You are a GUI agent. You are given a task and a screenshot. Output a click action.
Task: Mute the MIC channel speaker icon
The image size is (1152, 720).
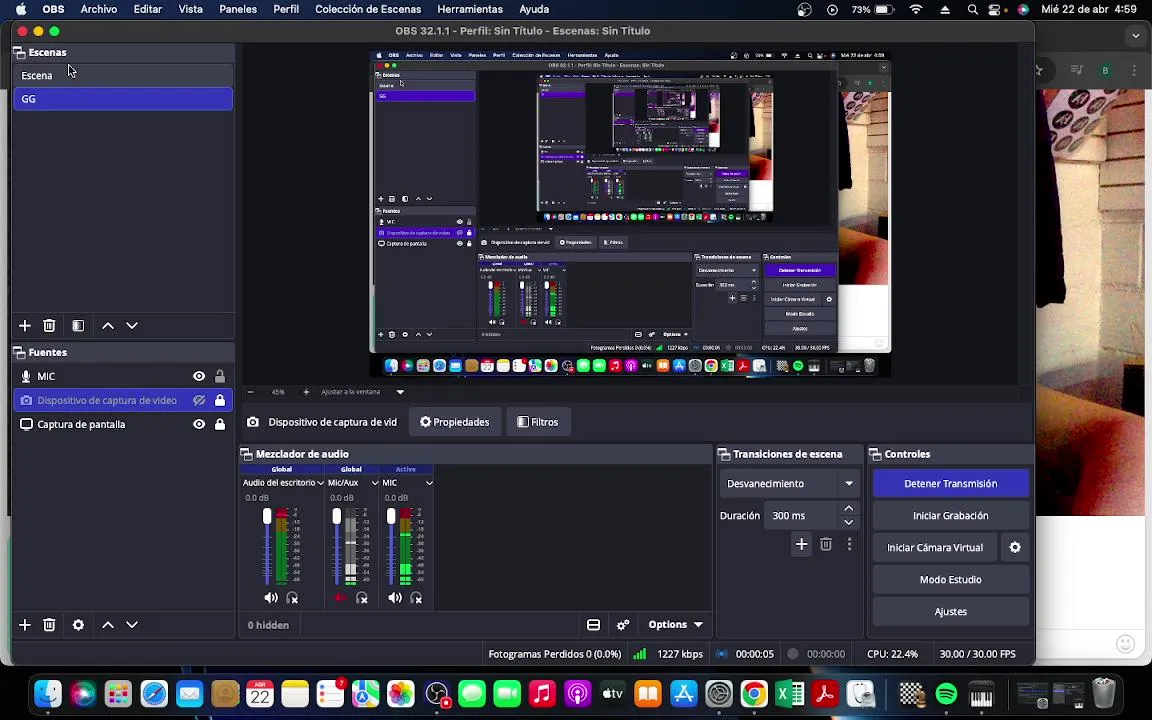(395, 597)
